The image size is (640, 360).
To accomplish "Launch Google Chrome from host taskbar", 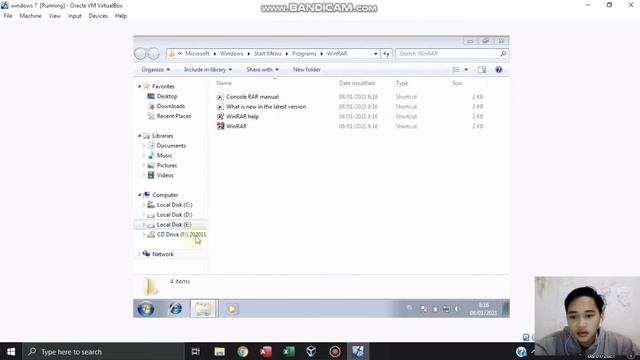I will pos(242,351).
